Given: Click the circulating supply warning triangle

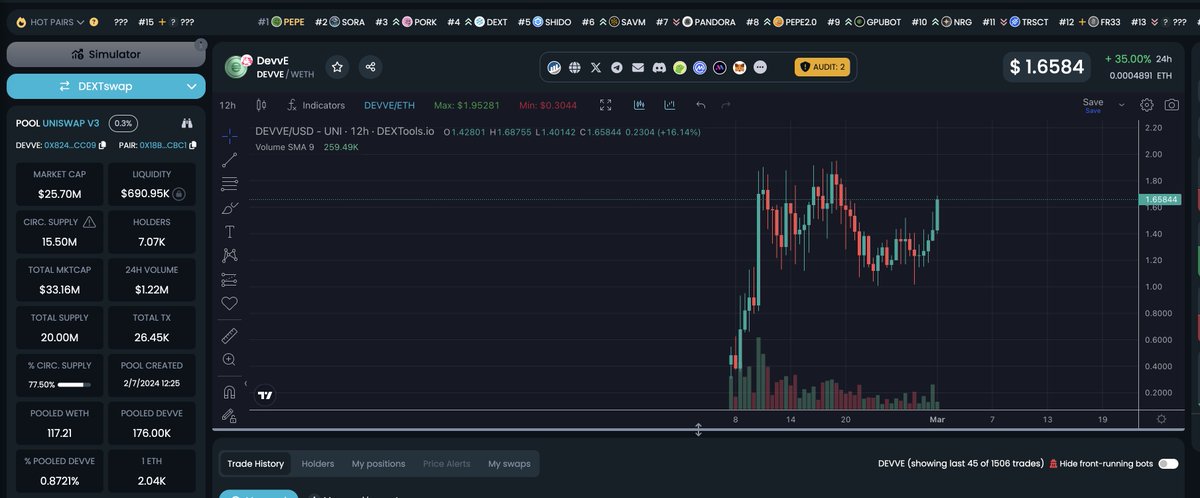Looking at the screenshot, I should pos(90,222).
